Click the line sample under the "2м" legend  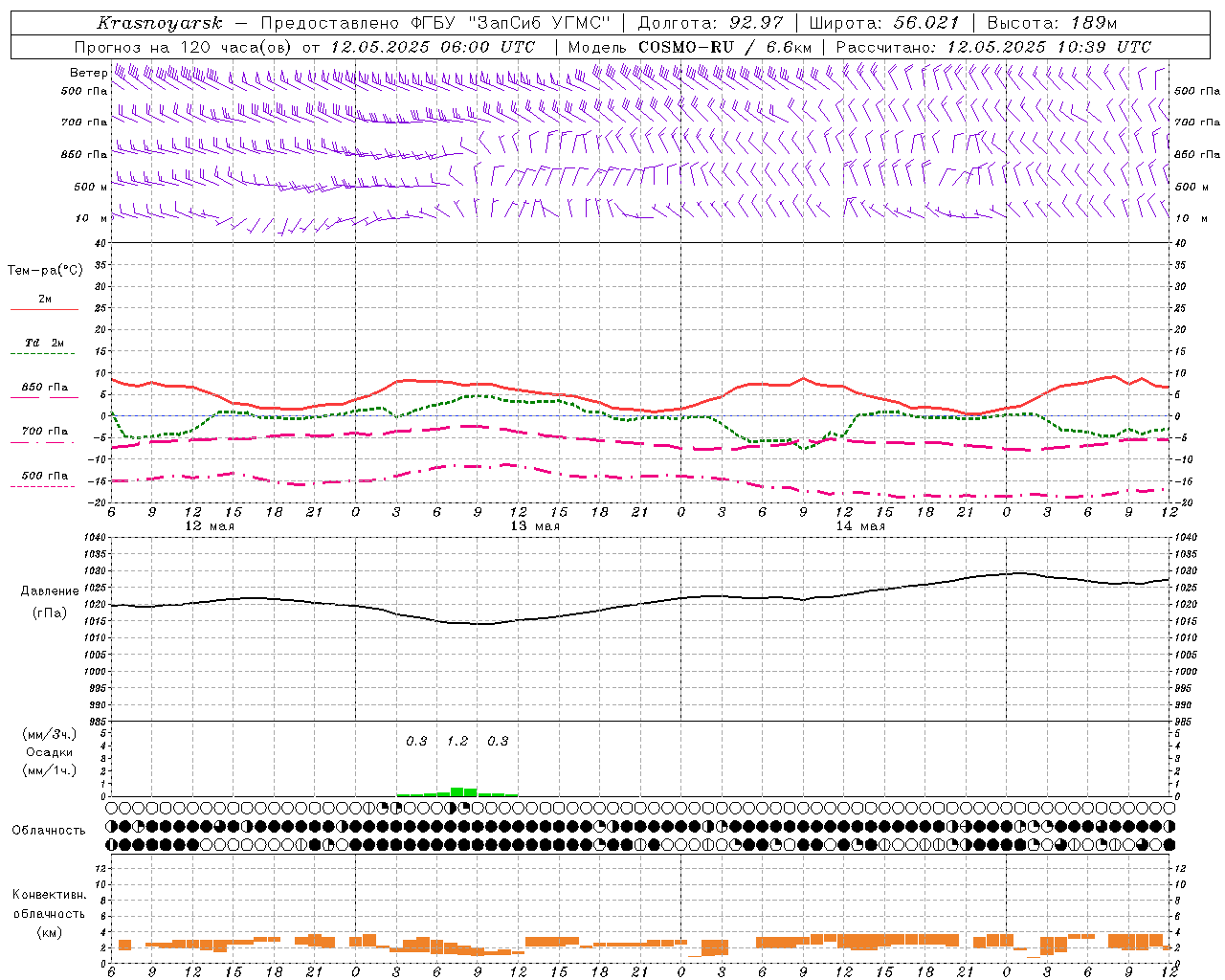pos(44,310)
